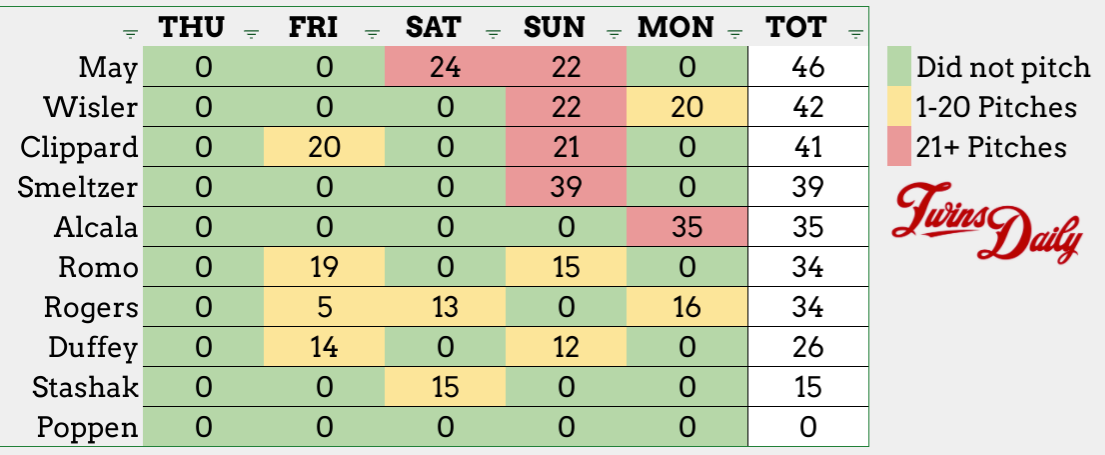Select the TOT column header
This screenshot has height=455, width=1105.
point(796,28)
